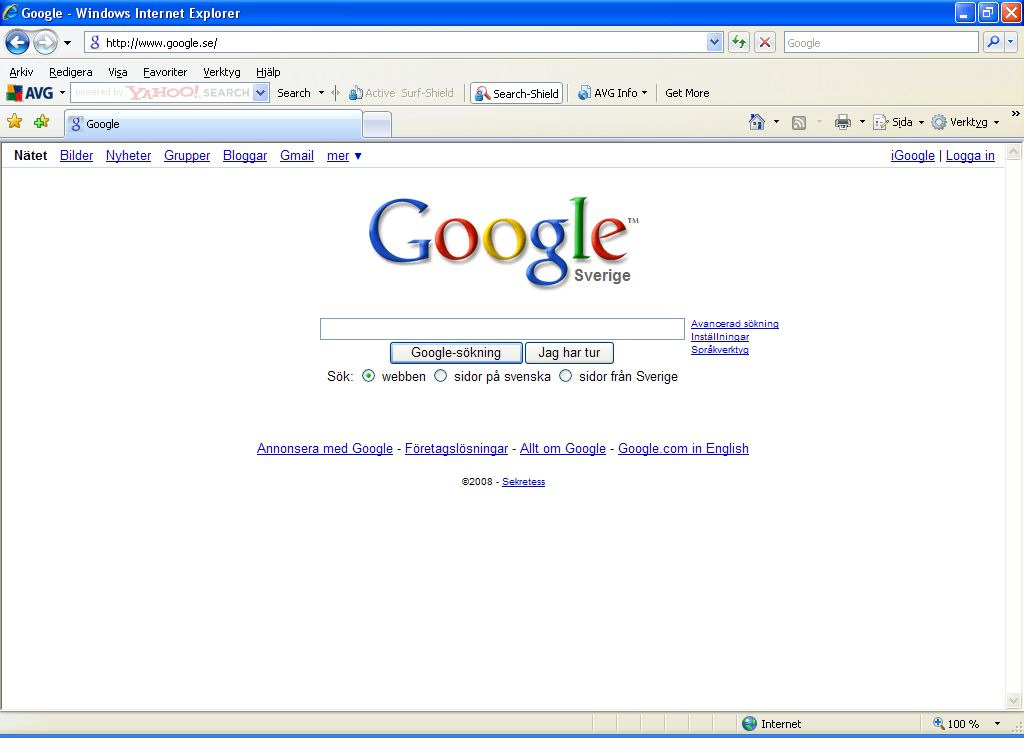This screenshot has height=738, width=1024.
Task: Open the Visa menu
Action: [x=118, y=72]
